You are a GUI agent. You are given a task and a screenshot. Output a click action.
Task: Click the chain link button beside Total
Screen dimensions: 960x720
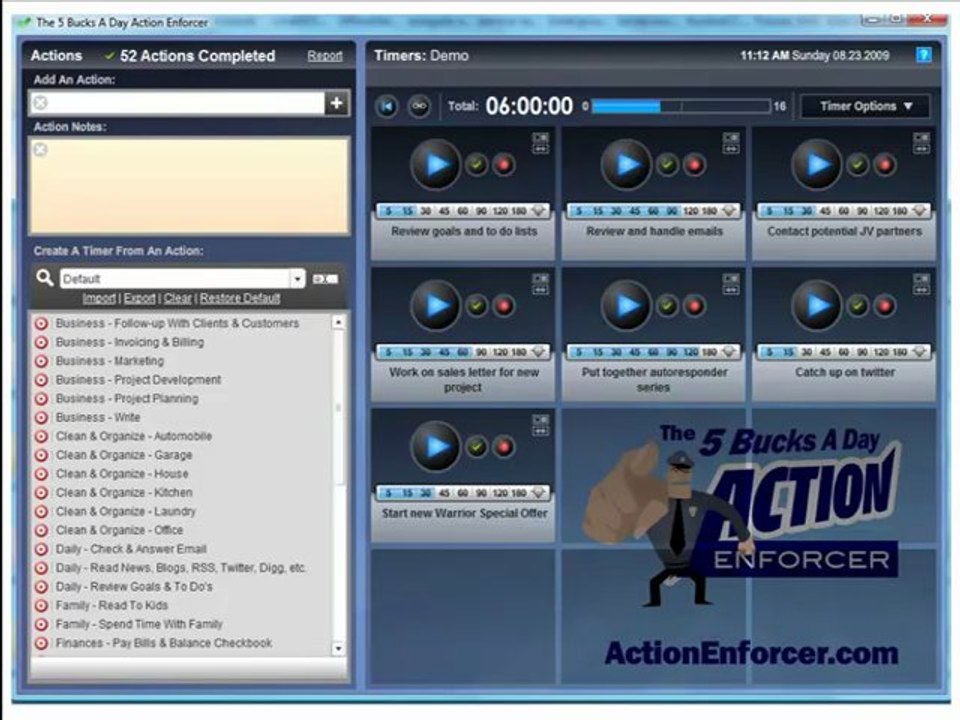(419, 106)
